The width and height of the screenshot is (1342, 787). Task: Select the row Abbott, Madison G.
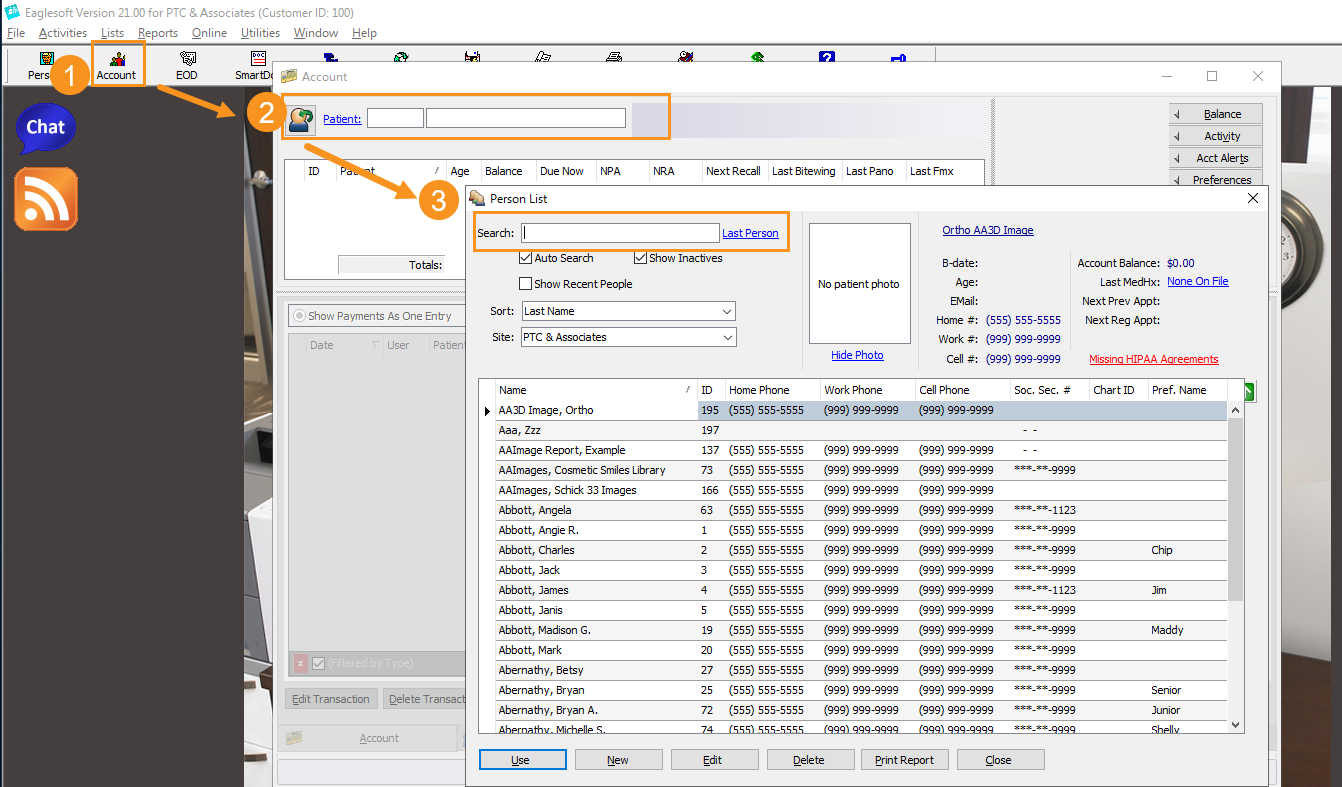point(861,630)
